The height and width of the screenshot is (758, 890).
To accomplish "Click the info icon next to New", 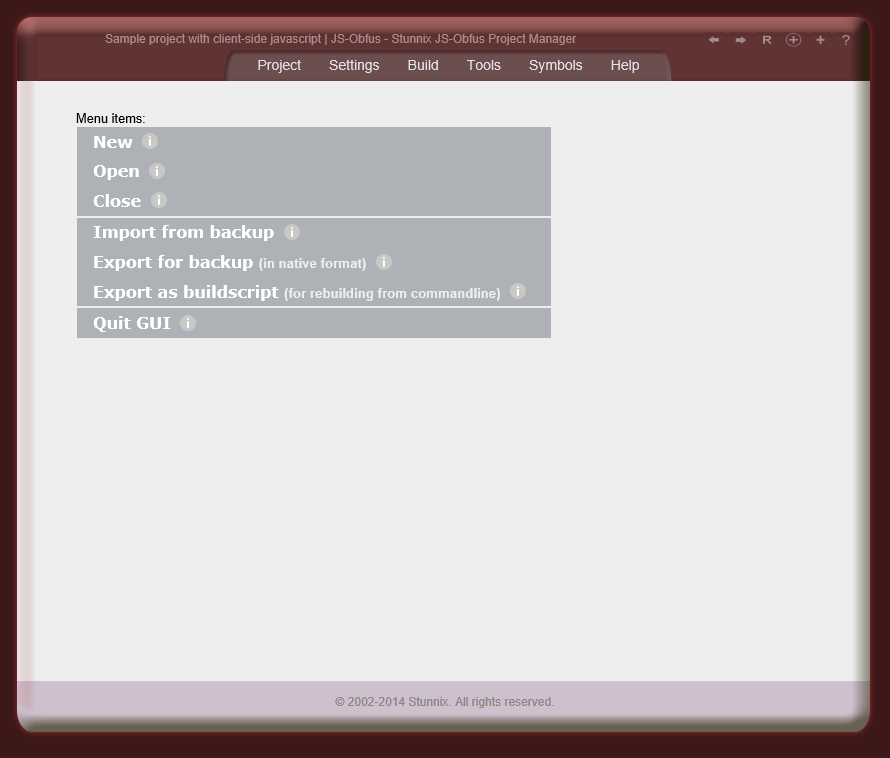I will point(150,141).
